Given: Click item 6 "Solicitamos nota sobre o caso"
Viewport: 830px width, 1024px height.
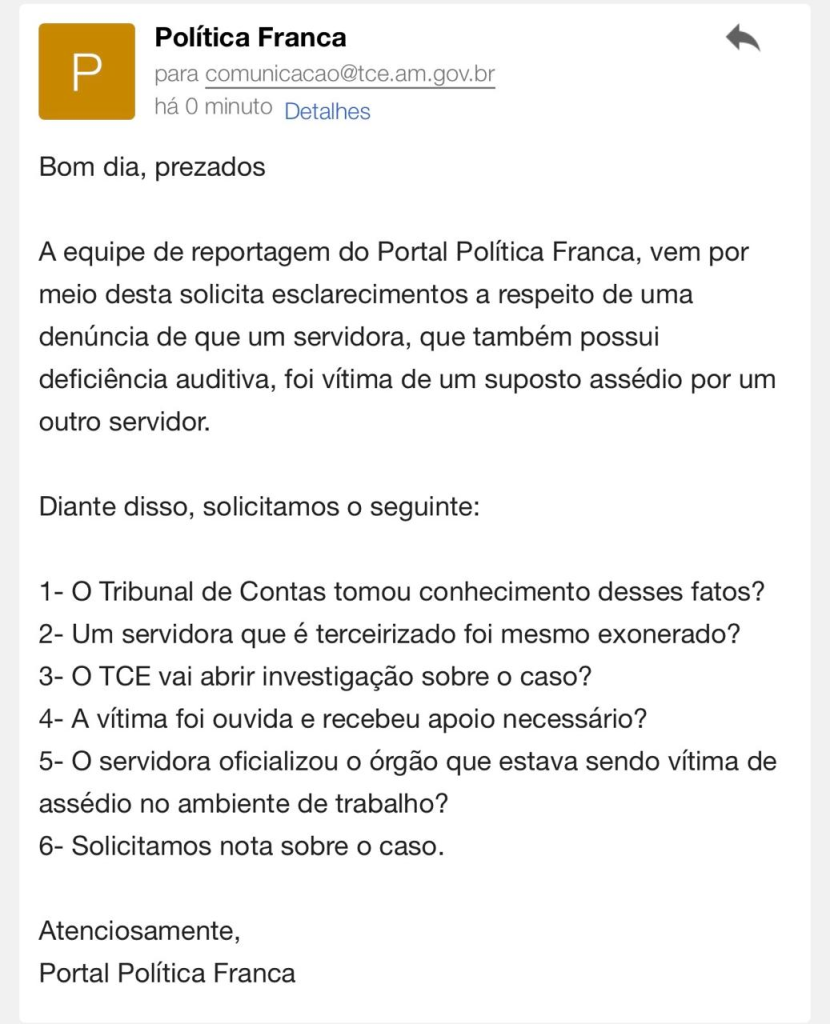Looking at the screenshot, I should point(240,846).
